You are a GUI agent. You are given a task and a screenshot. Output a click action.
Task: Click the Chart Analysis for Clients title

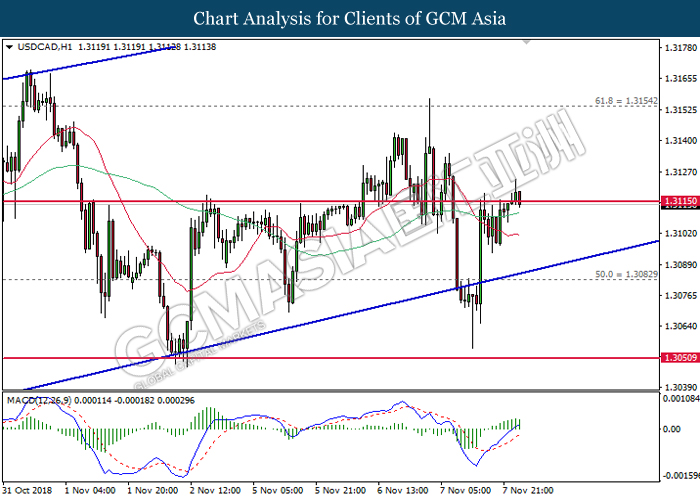[350, 18]
